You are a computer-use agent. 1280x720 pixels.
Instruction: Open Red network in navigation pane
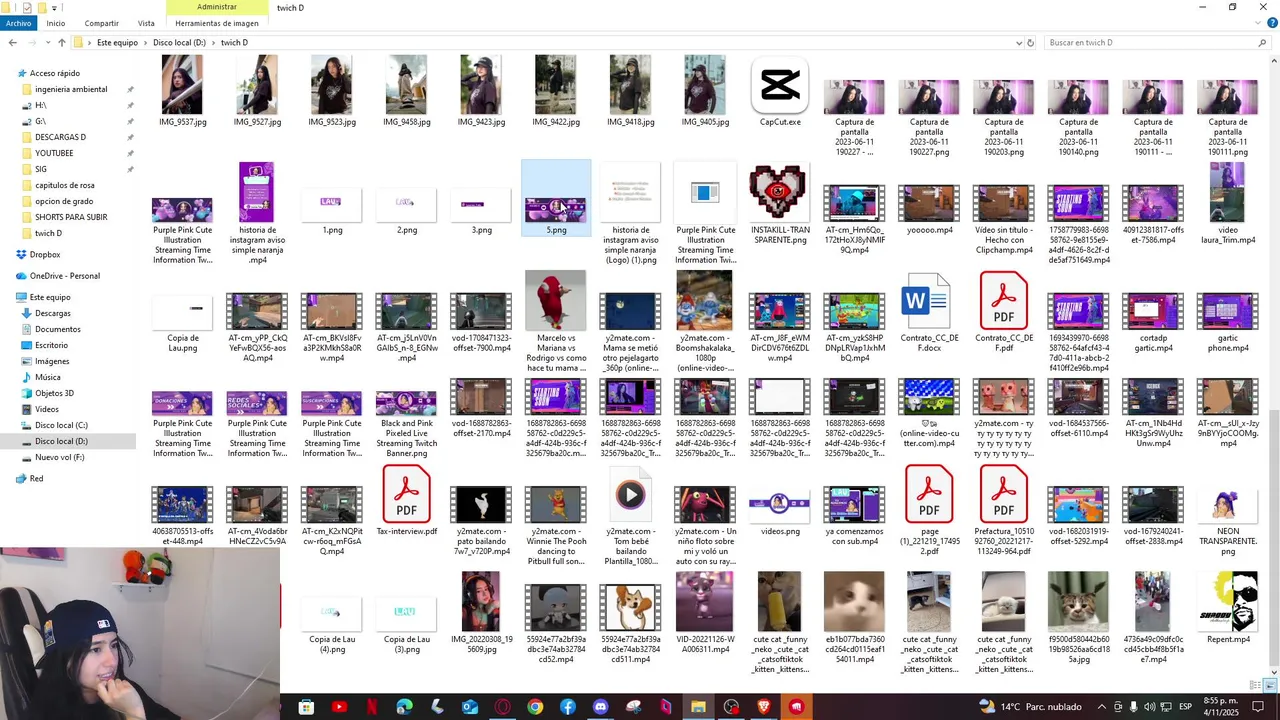pos(36,478)
